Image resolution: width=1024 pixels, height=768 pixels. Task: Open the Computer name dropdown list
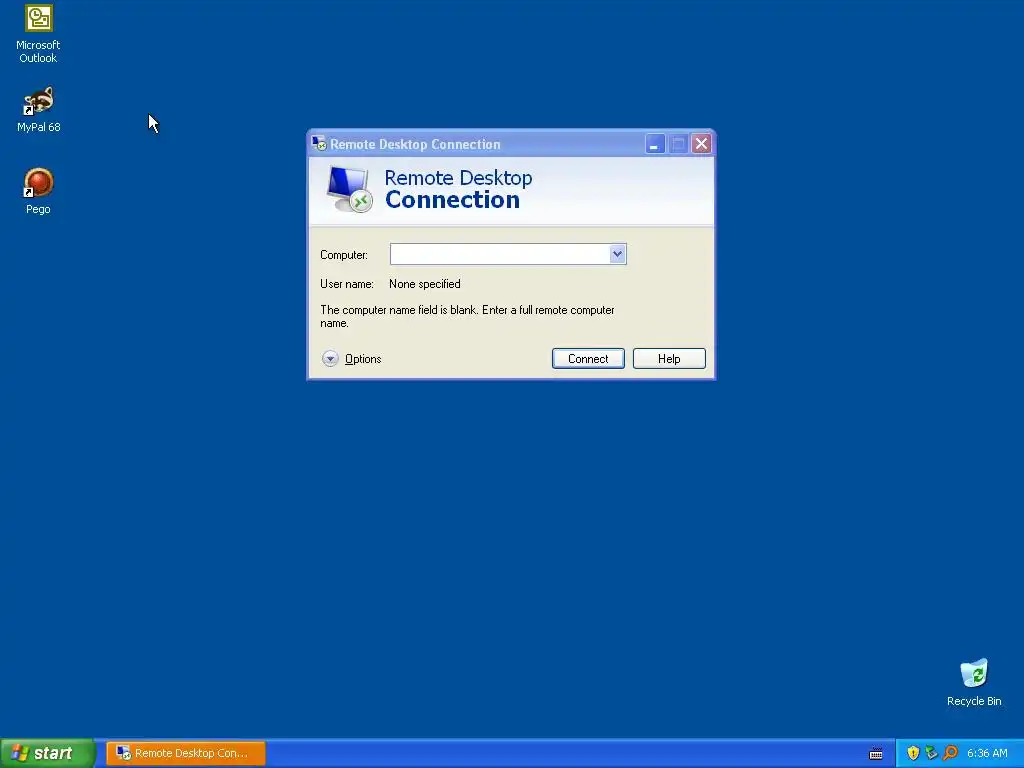point(617,254)
